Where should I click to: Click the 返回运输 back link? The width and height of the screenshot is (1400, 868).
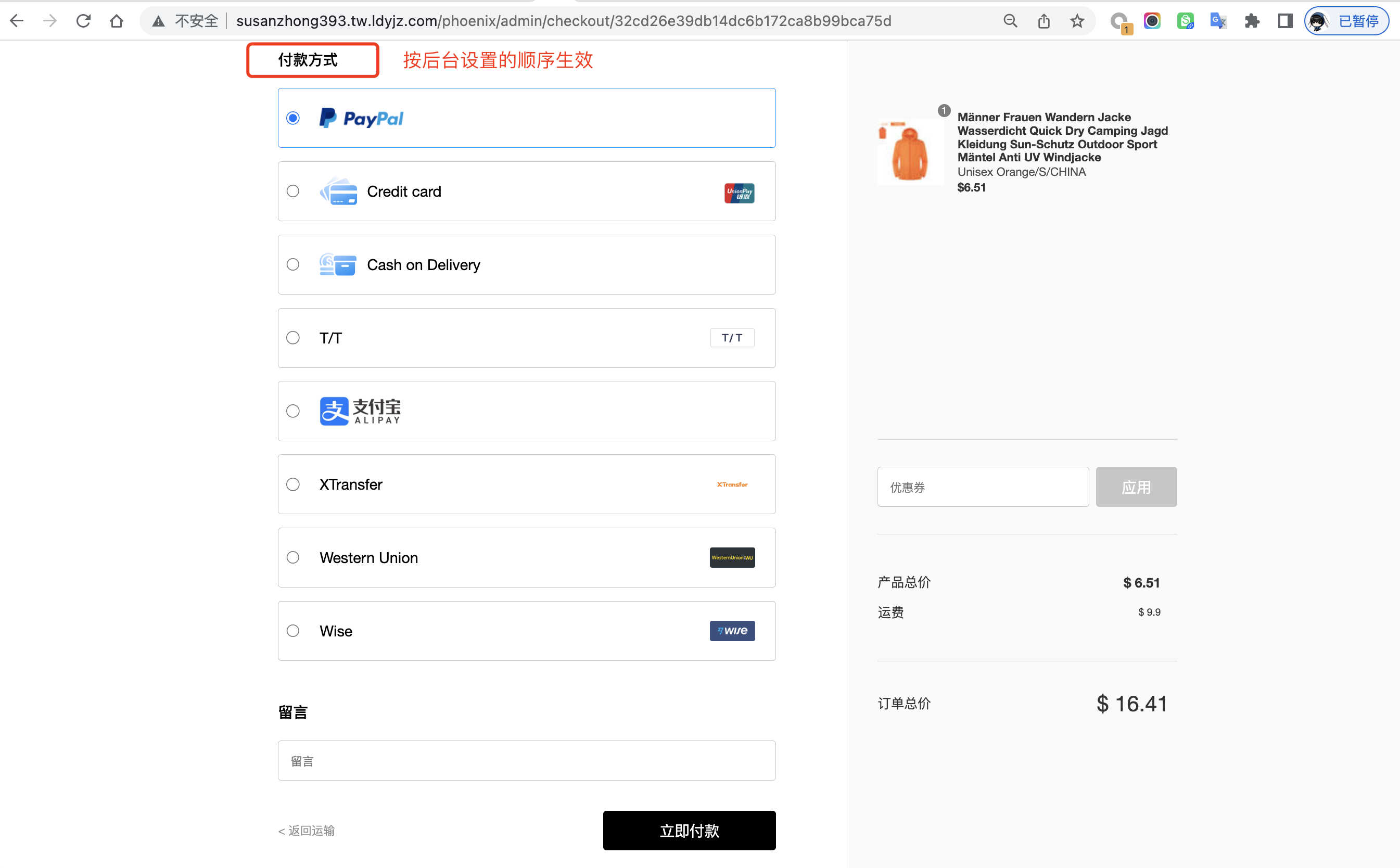click(307, 831)
